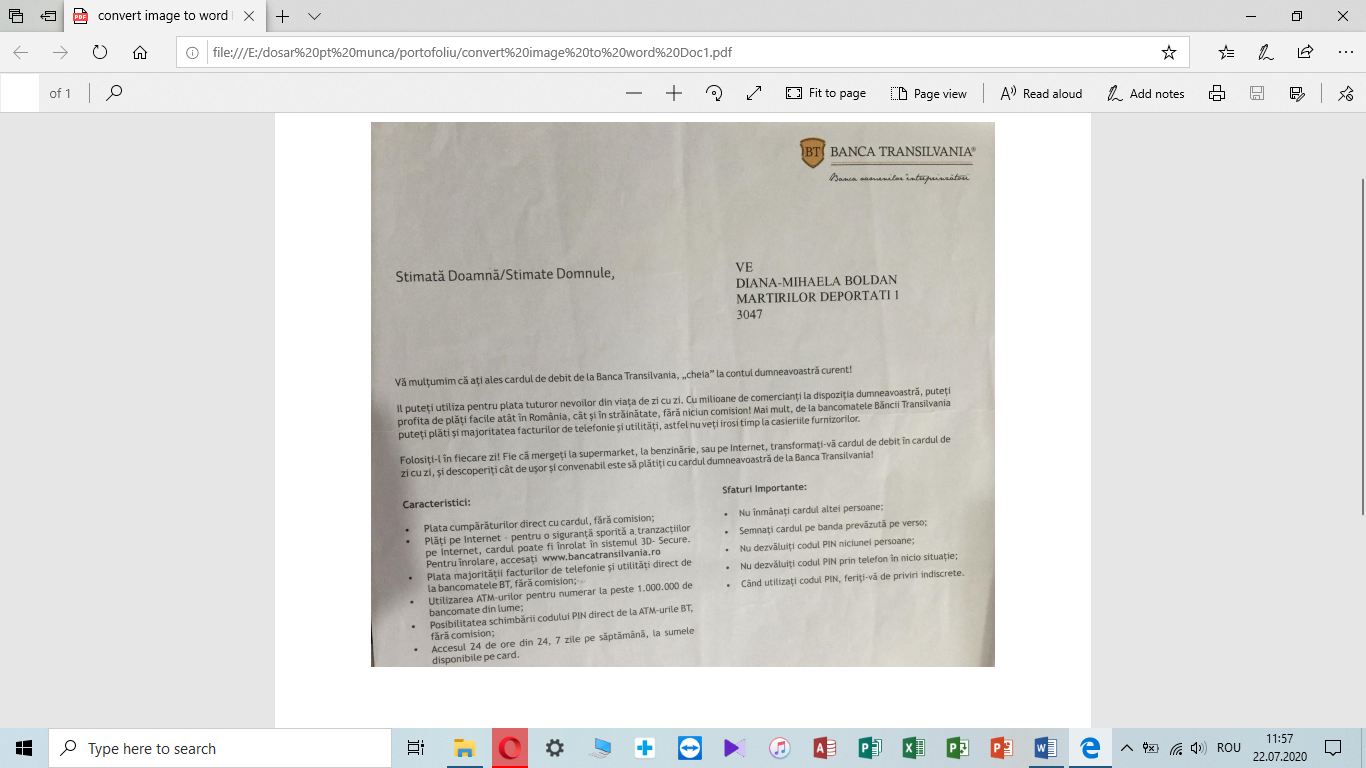This screenshot has width=1366, height=768.
Task: Go forward with the forward arrow
Action: 60,52
